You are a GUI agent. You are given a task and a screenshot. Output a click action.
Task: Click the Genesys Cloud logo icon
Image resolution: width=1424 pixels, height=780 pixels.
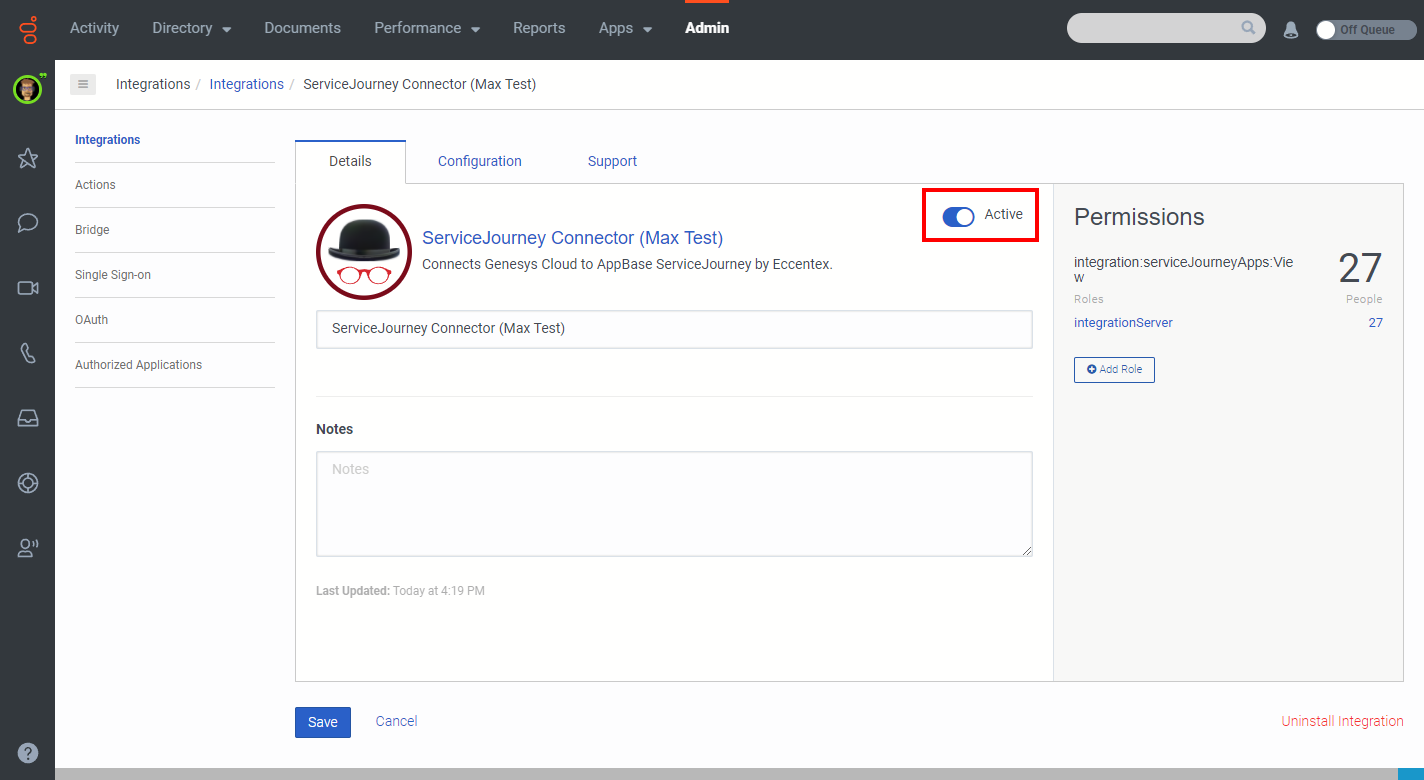click(29, 29)
